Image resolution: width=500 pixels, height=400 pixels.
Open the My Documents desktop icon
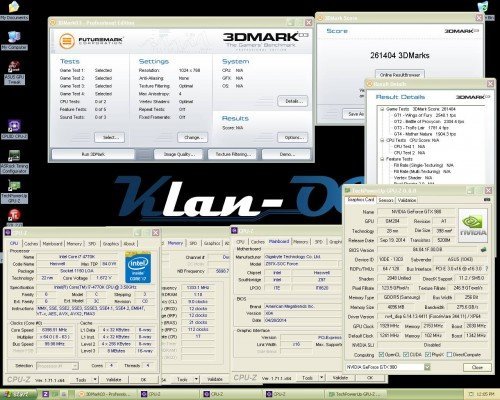[x=14, y=11]
